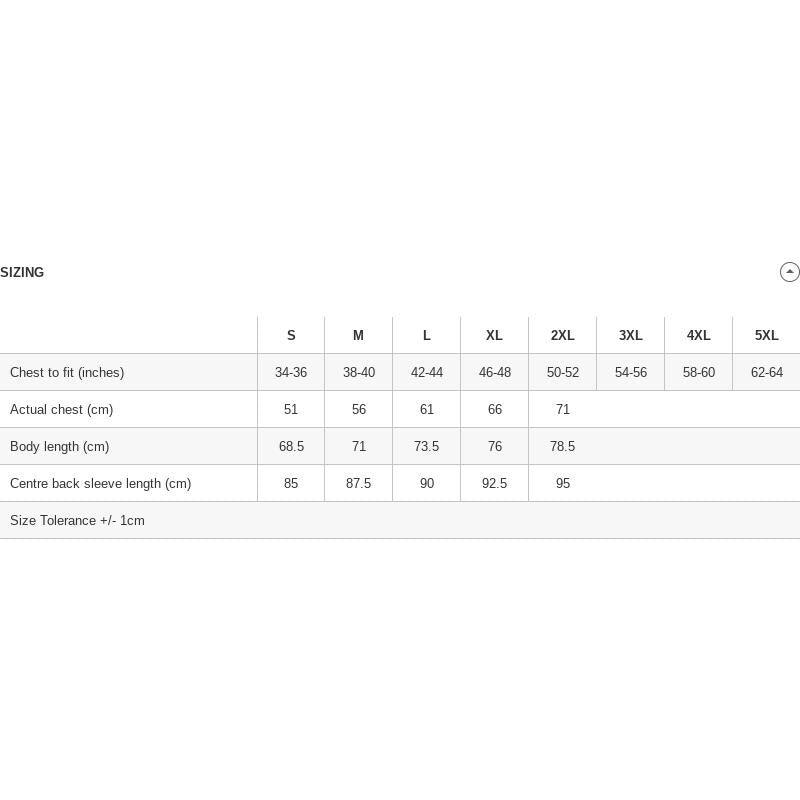
Task: Select the 2XL size column header
Action: [562, 335]
